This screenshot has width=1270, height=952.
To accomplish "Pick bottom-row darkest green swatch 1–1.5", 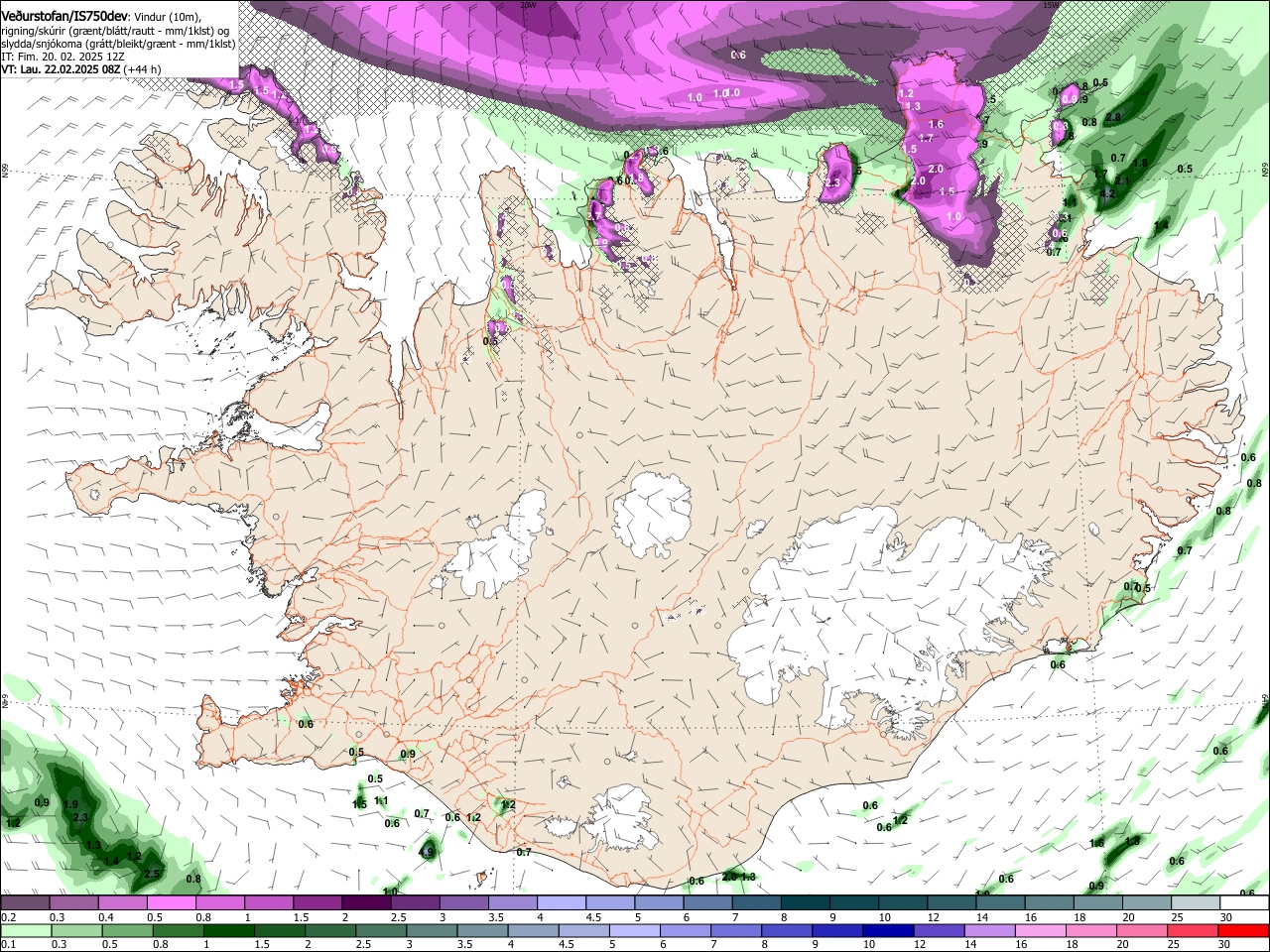I will tap(228, 931).
